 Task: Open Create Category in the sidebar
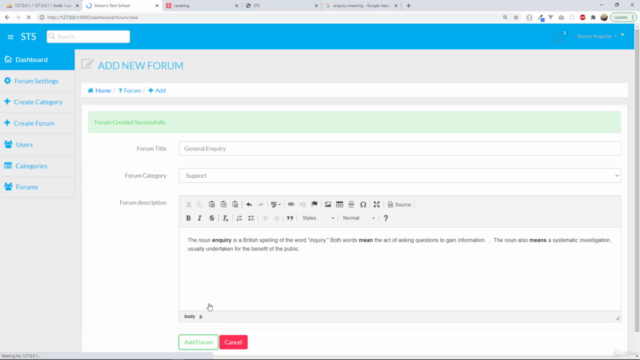click(37, 102)
